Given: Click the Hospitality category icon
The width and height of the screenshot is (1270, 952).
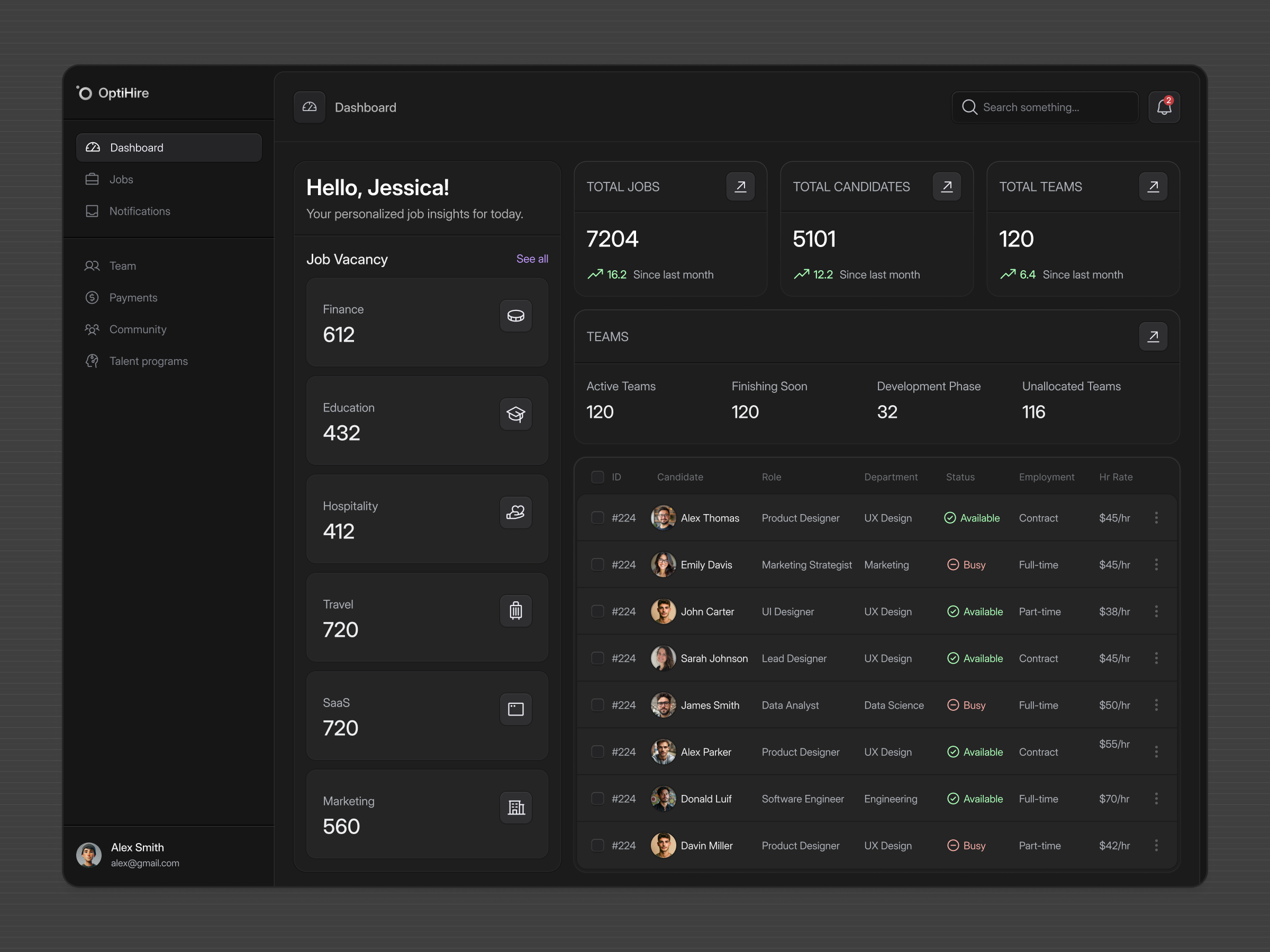Looking at the screenshot, I should click(515, 512).
